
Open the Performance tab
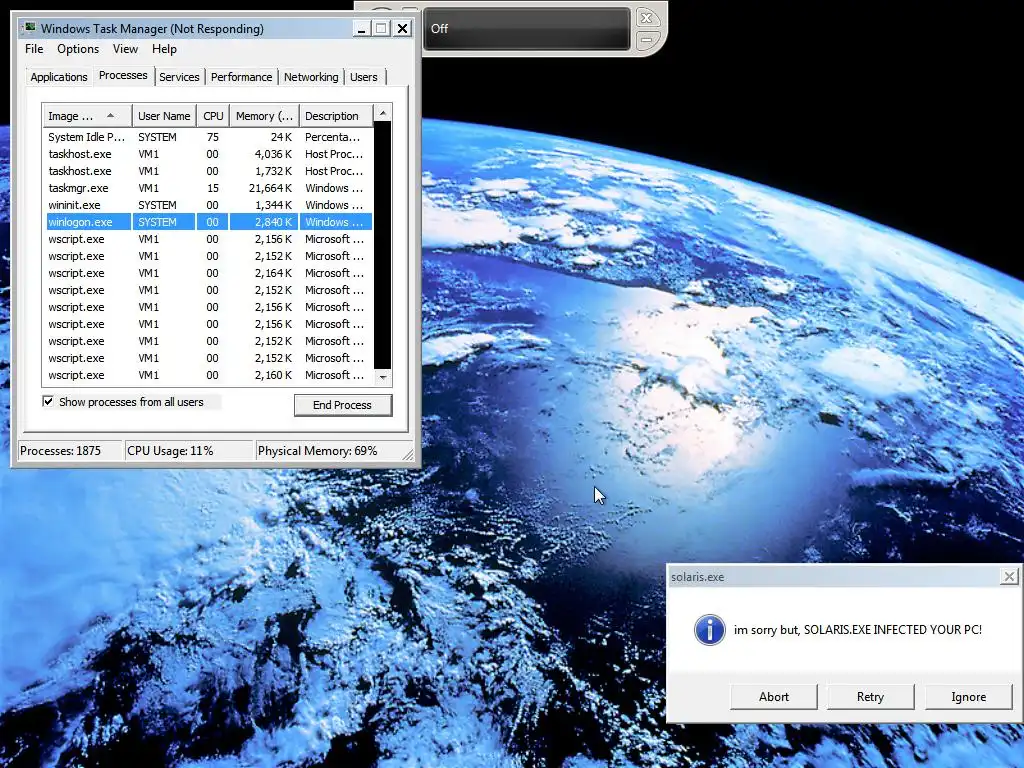241,77
